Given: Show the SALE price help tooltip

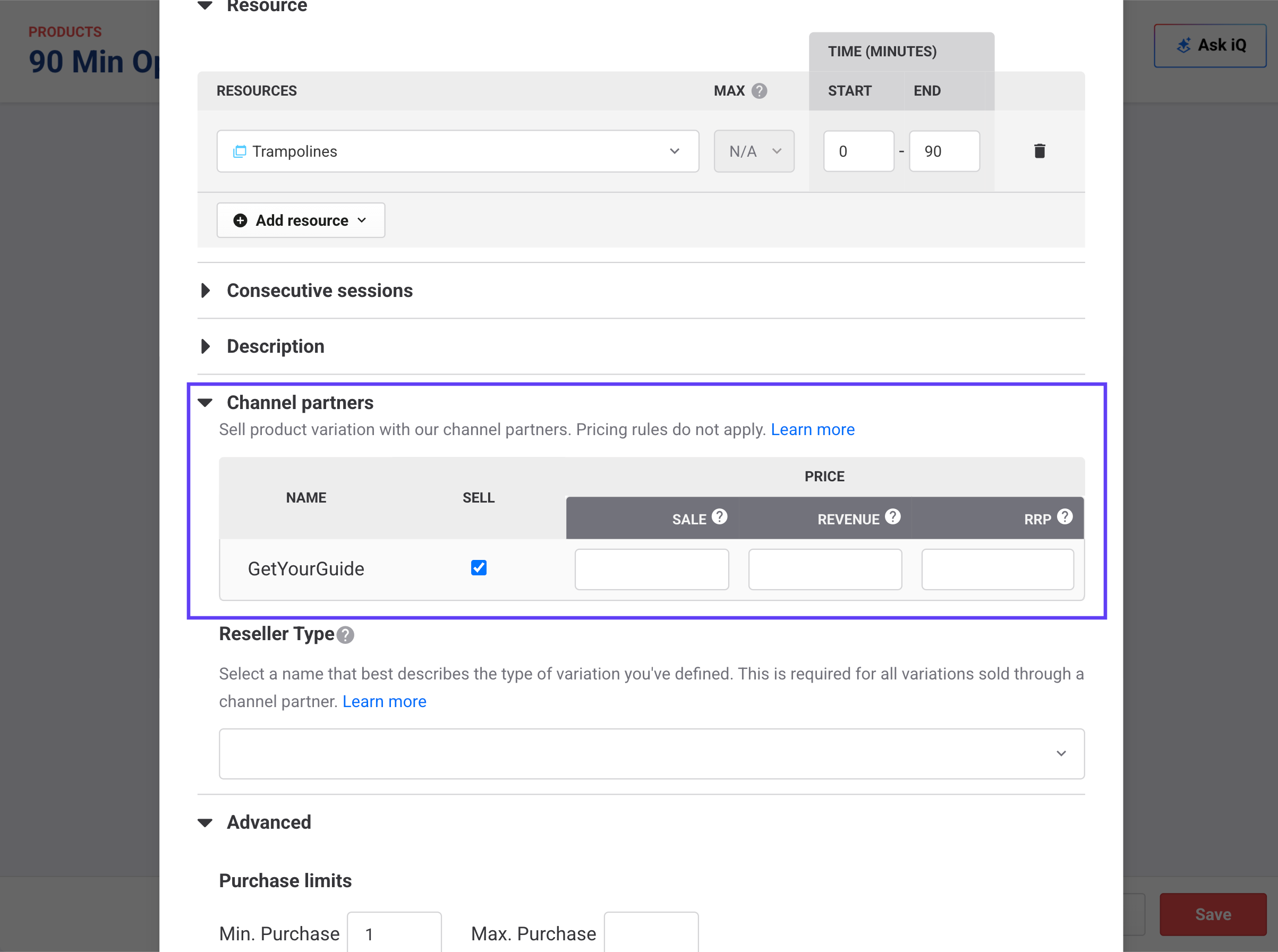Looking at the screenshot, I should pos(719,516).
